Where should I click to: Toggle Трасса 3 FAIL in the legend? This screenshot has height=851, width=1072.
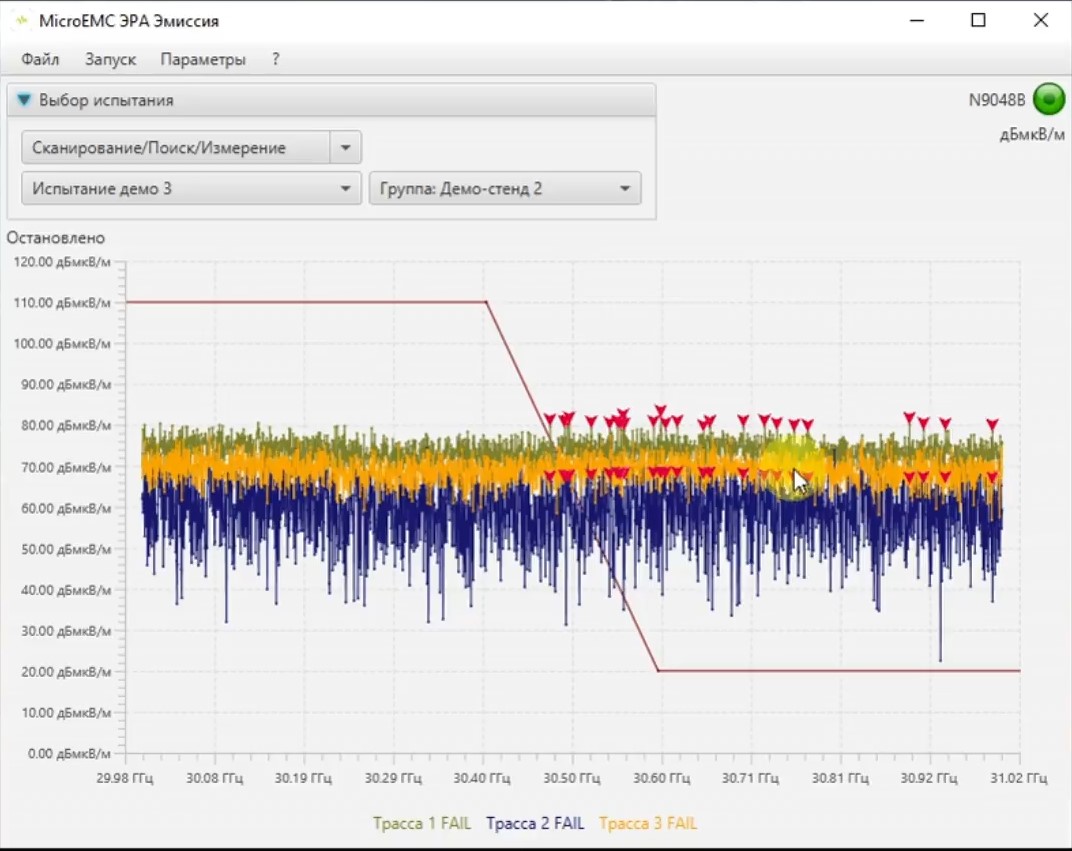(648, 823)
